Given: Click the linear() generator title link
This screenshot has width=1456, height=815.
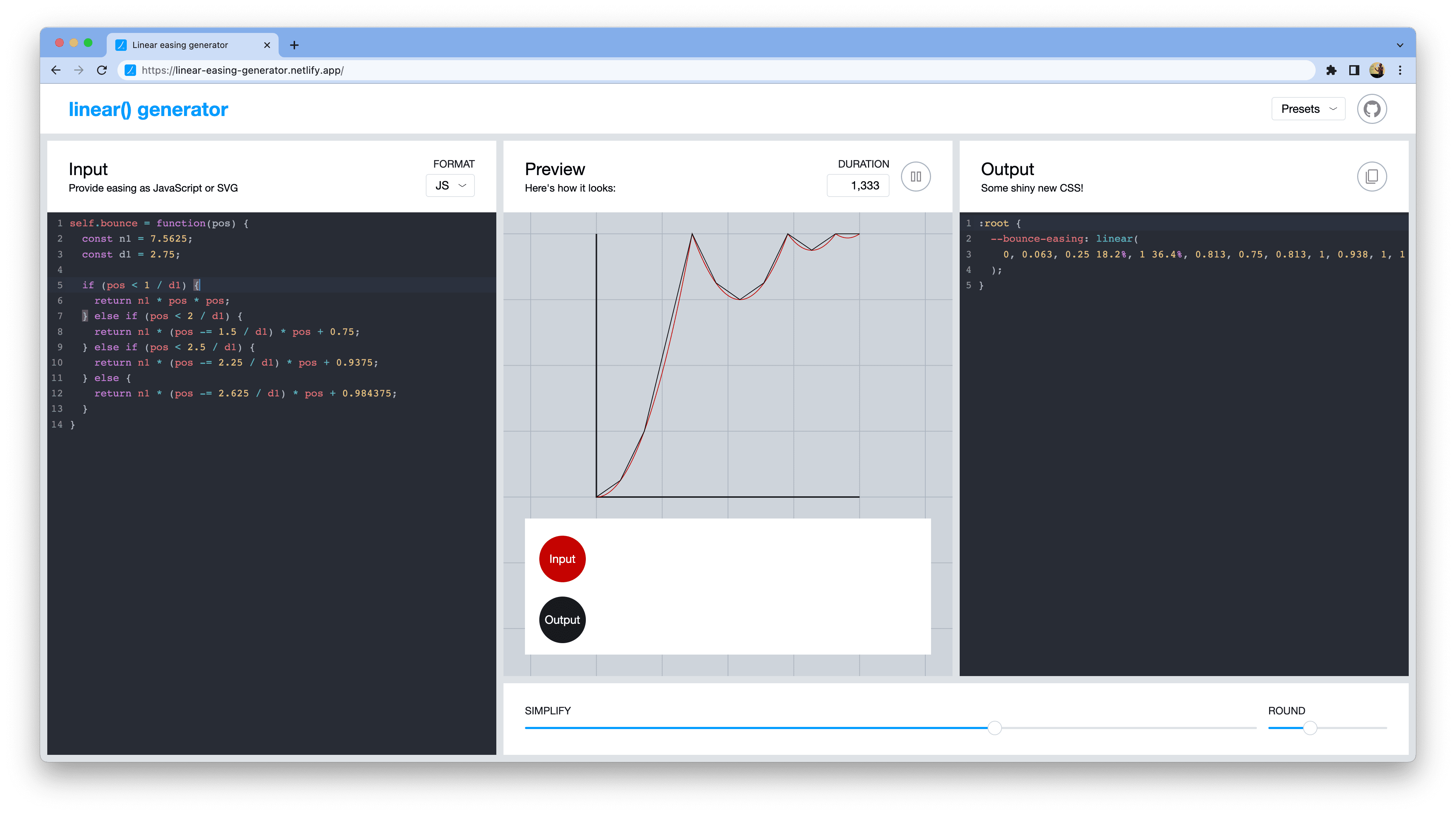Looking at the screenshot, I should click(148, 109).
